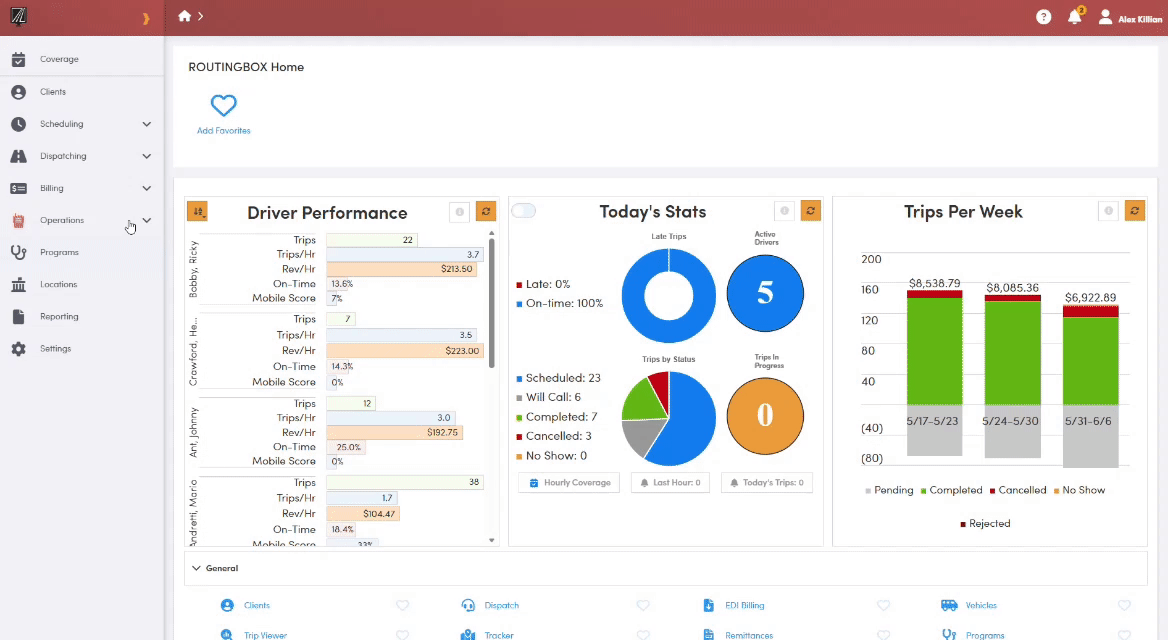The height and width of the screenshot is (640, 1168).
Task: Toggle the Completed legend in Trips Per Week
Action: 951,490
